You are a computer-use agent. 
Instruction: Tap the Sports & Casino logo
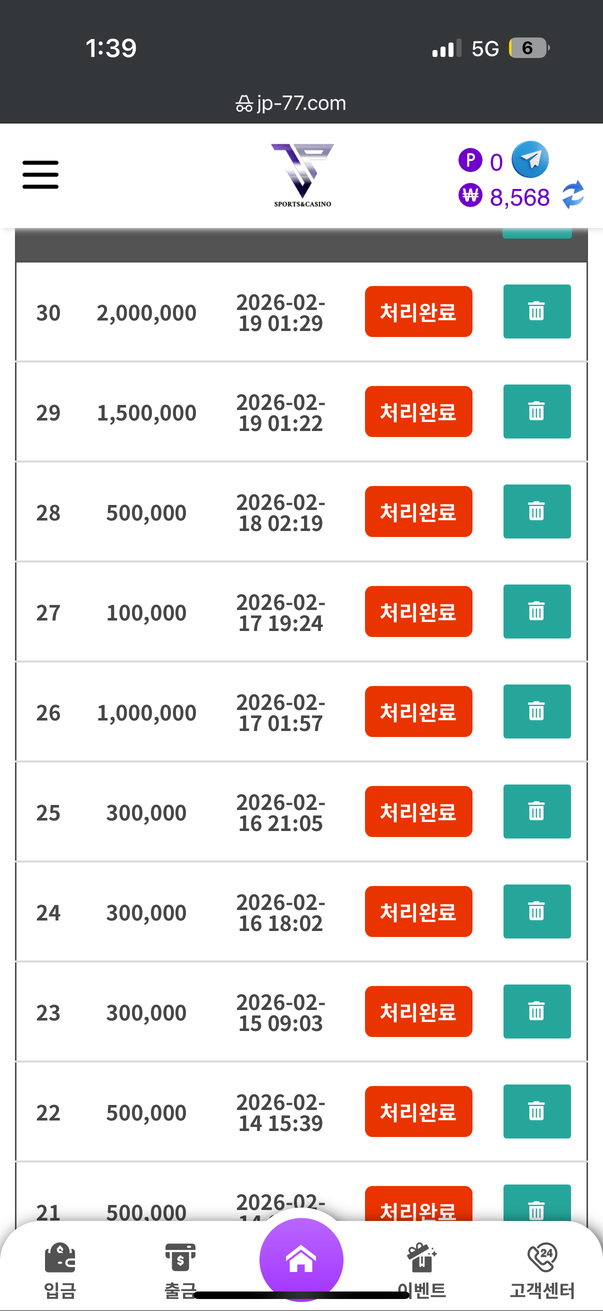(302, 175)
